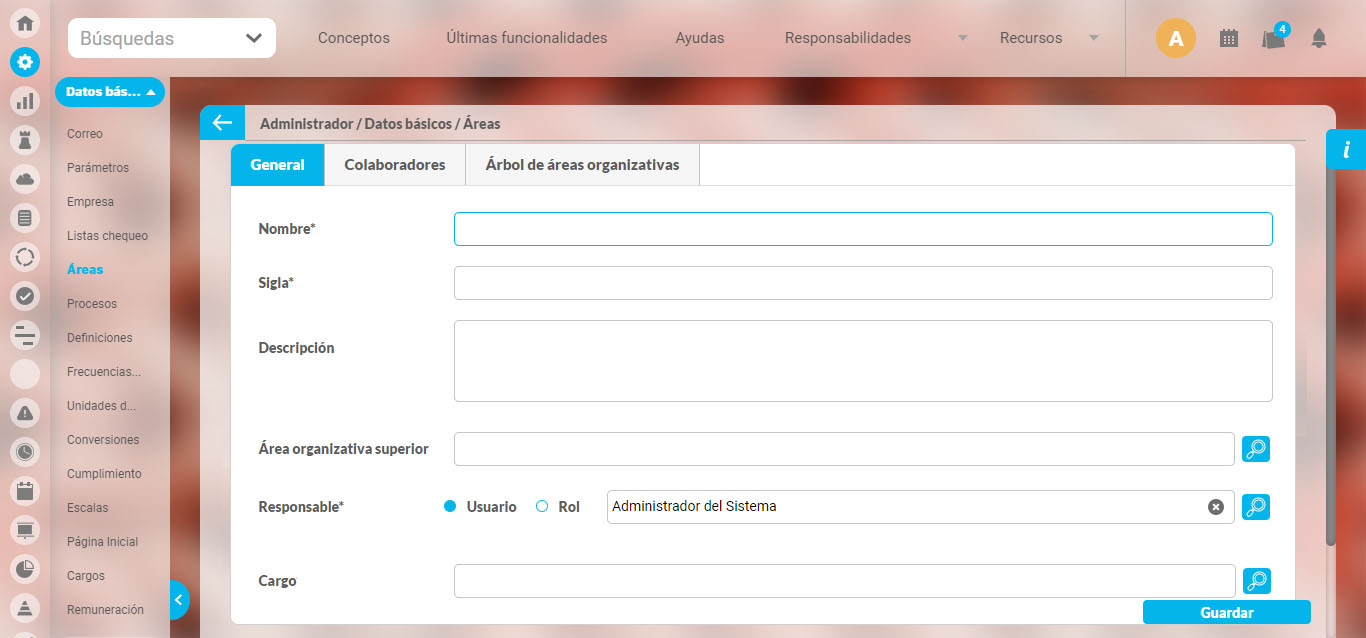
Task: Clear the Administrador del Sistema responsable value
Action: pos(1215,507)
